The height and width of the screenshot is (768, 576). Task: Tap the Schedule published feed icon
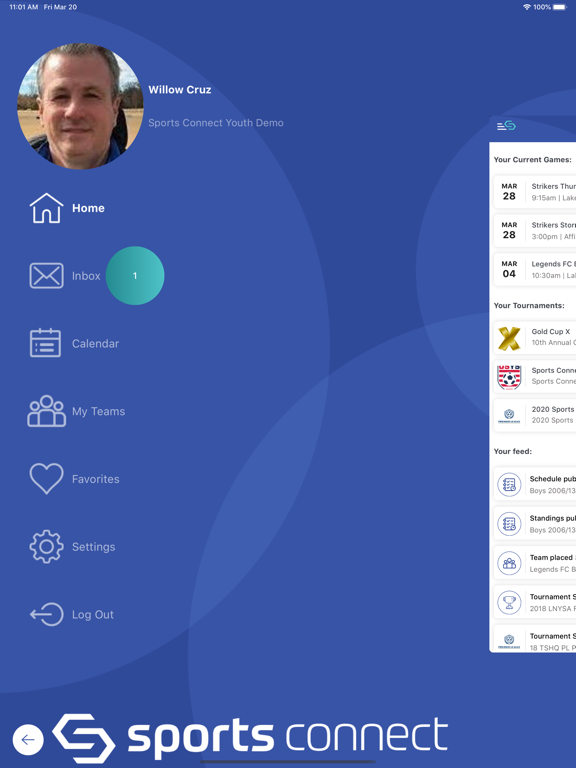[x=509, y=484]
